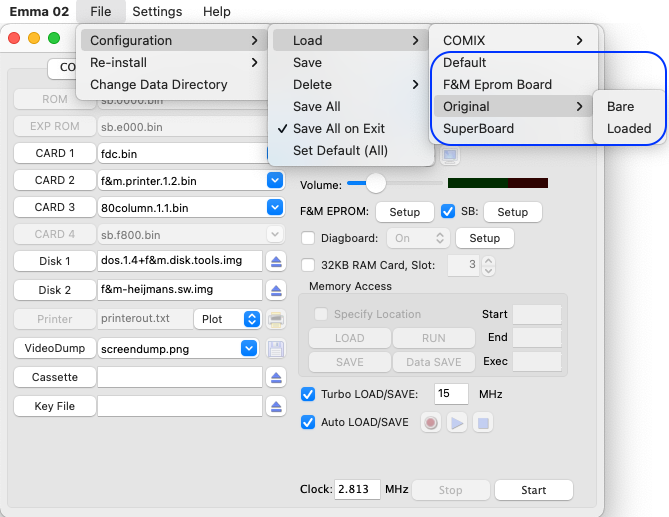Click the cassette play button

pos(457,423)
